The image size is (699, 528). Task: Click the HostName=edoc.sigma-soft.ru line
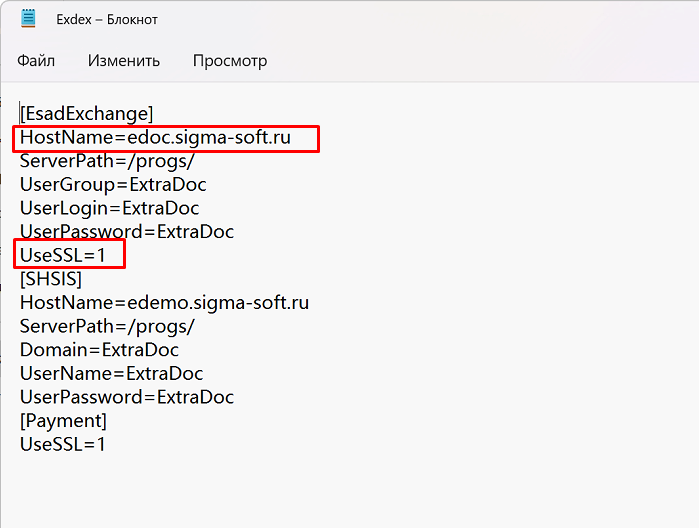155,137
